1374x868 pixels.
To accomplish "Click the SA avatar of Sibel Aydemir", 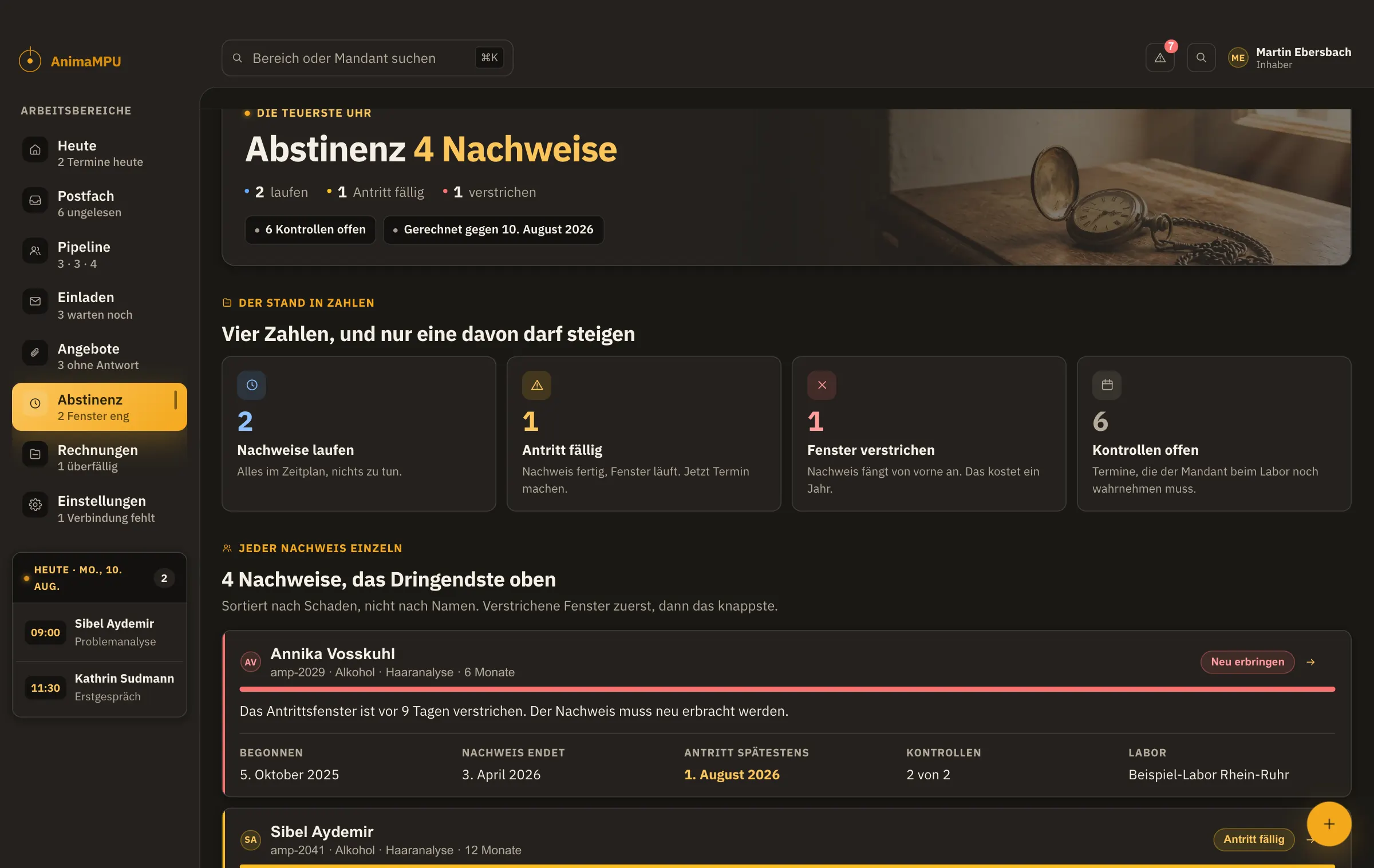I will pyautogui.click(x=251, y=839).
